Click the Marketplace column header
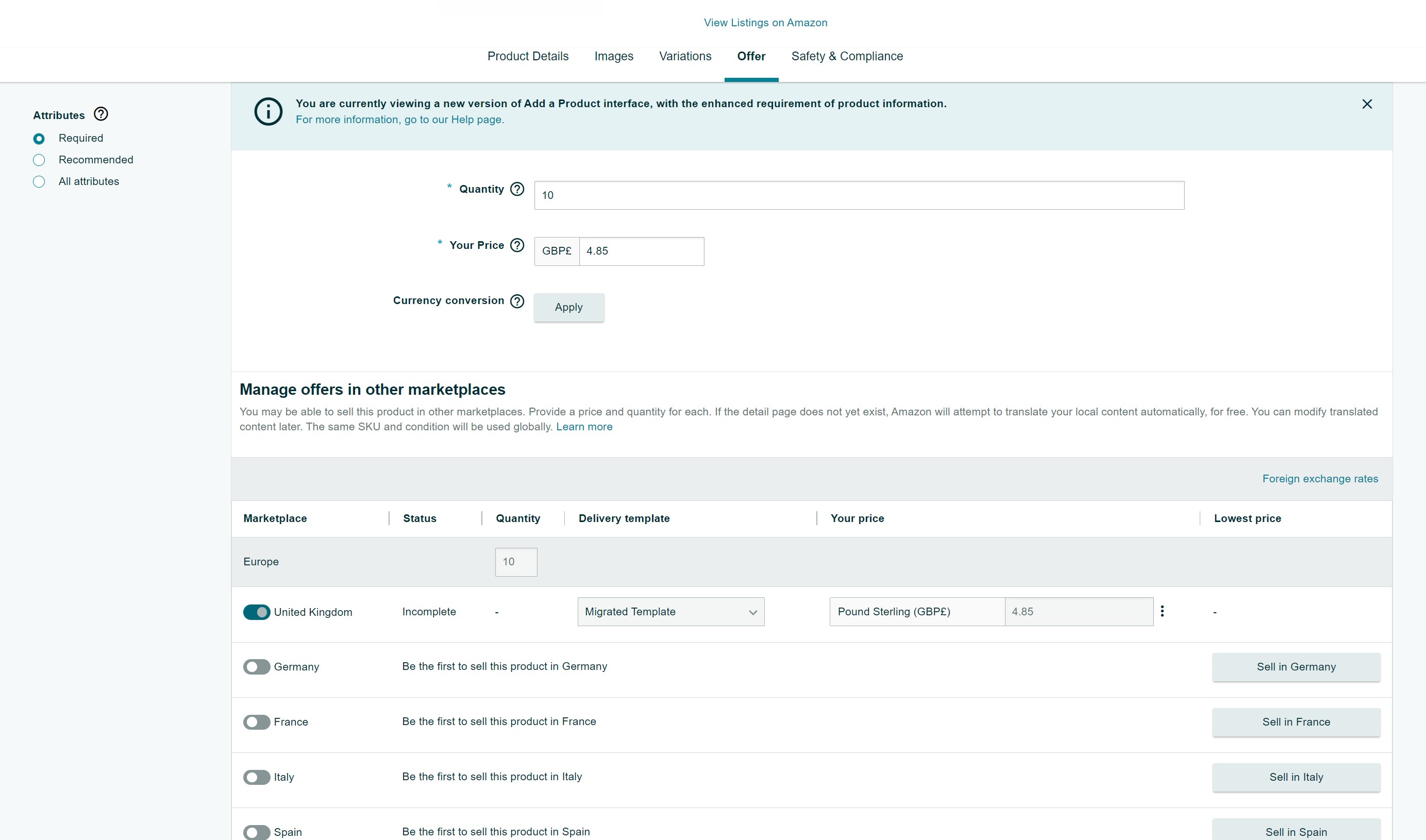The image size is (1426, 840). (x=275, y=518)
